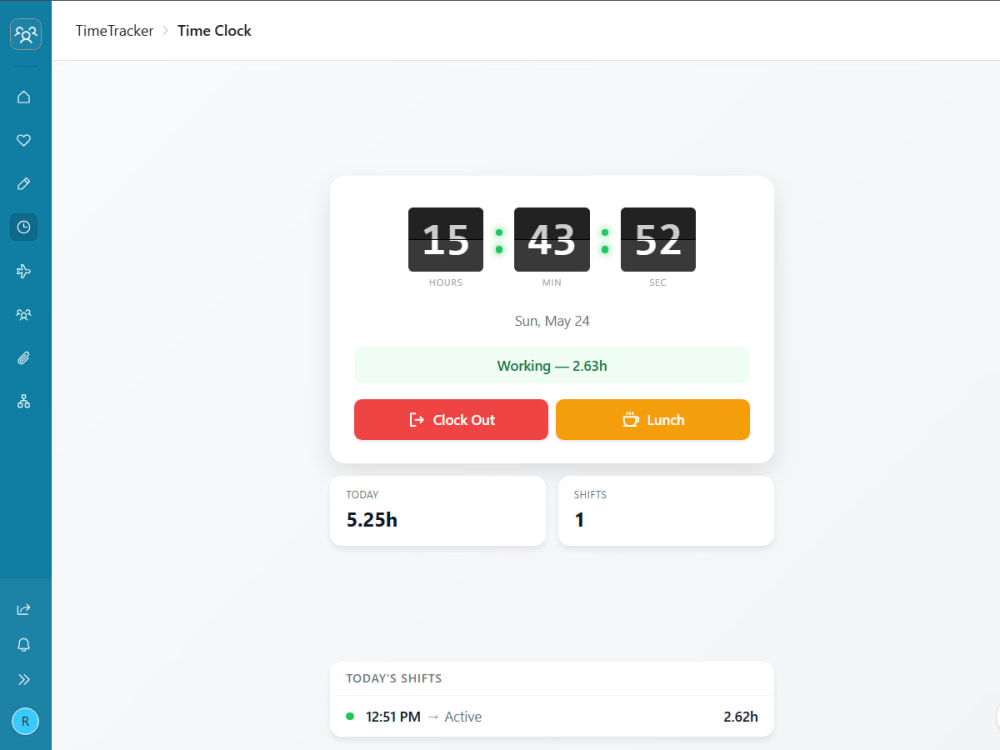Open the user avatar labeled R
Screen dimensions: 1000x750
[x=26, y=721]
